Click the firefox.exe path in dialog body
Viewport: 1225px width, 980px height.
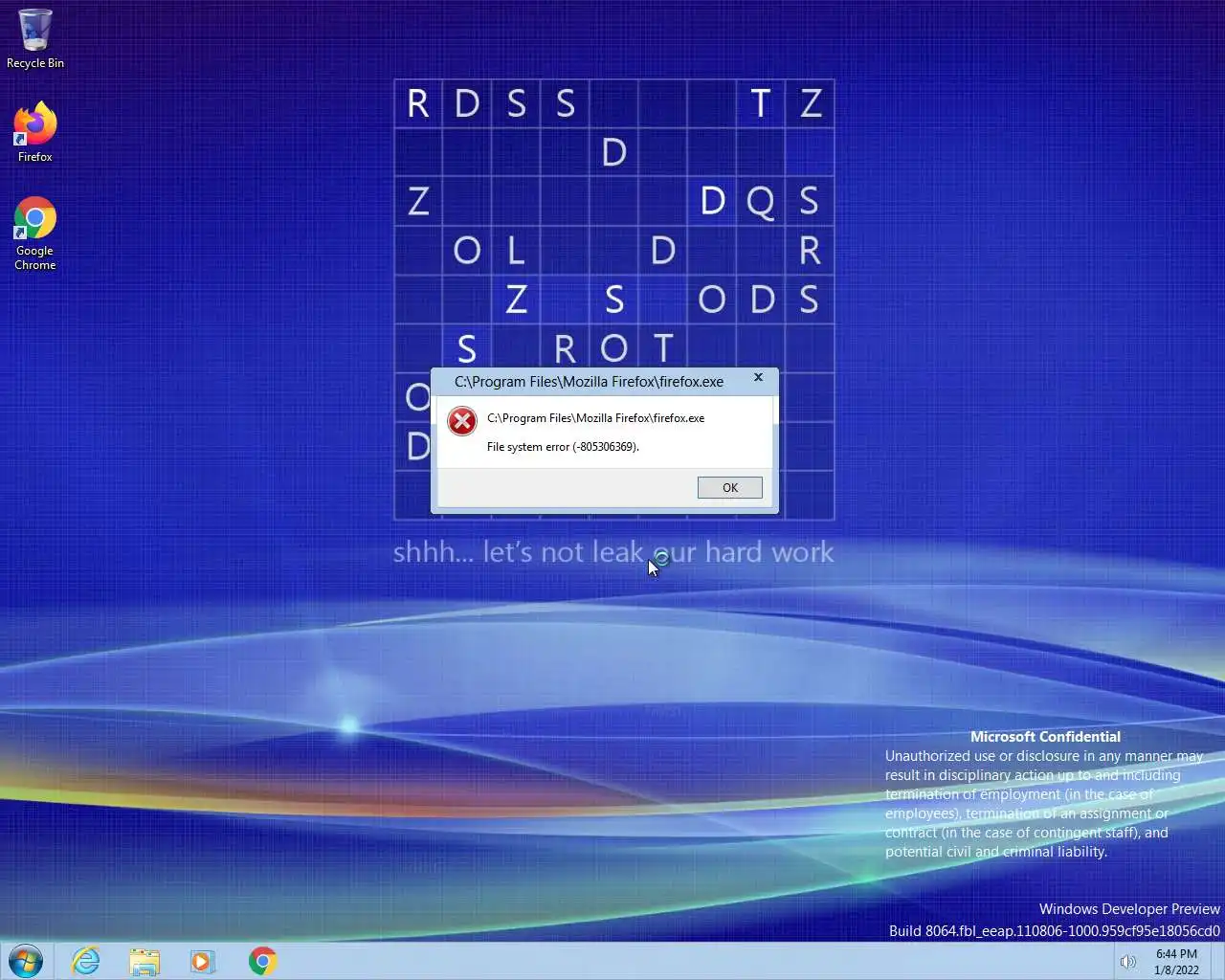(x=595, y=418)
